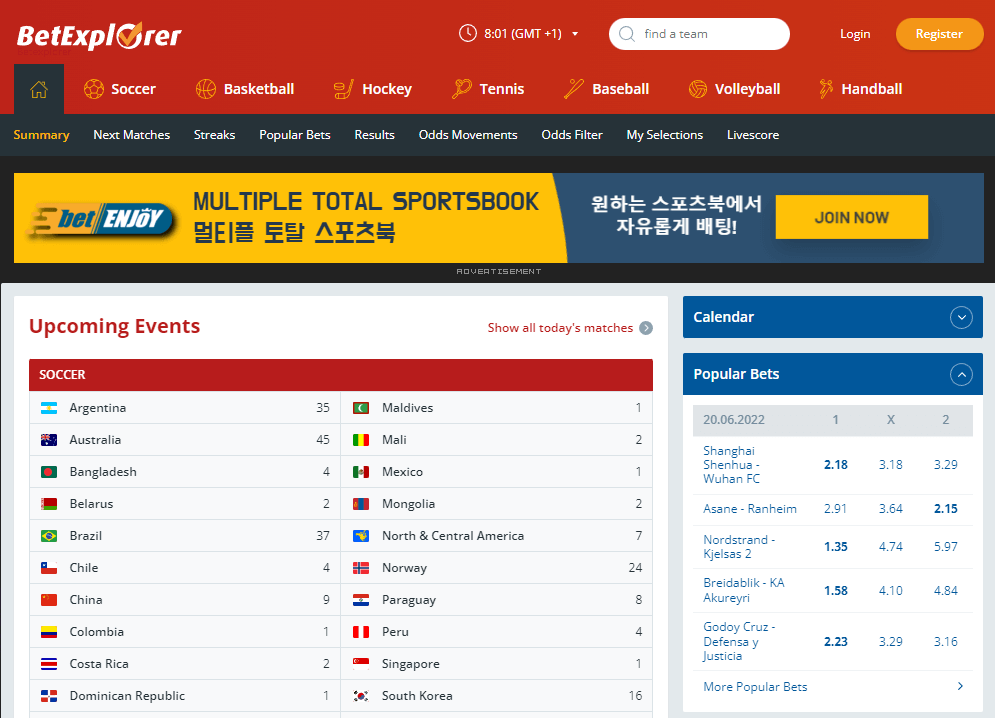Click the BetExplorer logo

click(99, 36)
